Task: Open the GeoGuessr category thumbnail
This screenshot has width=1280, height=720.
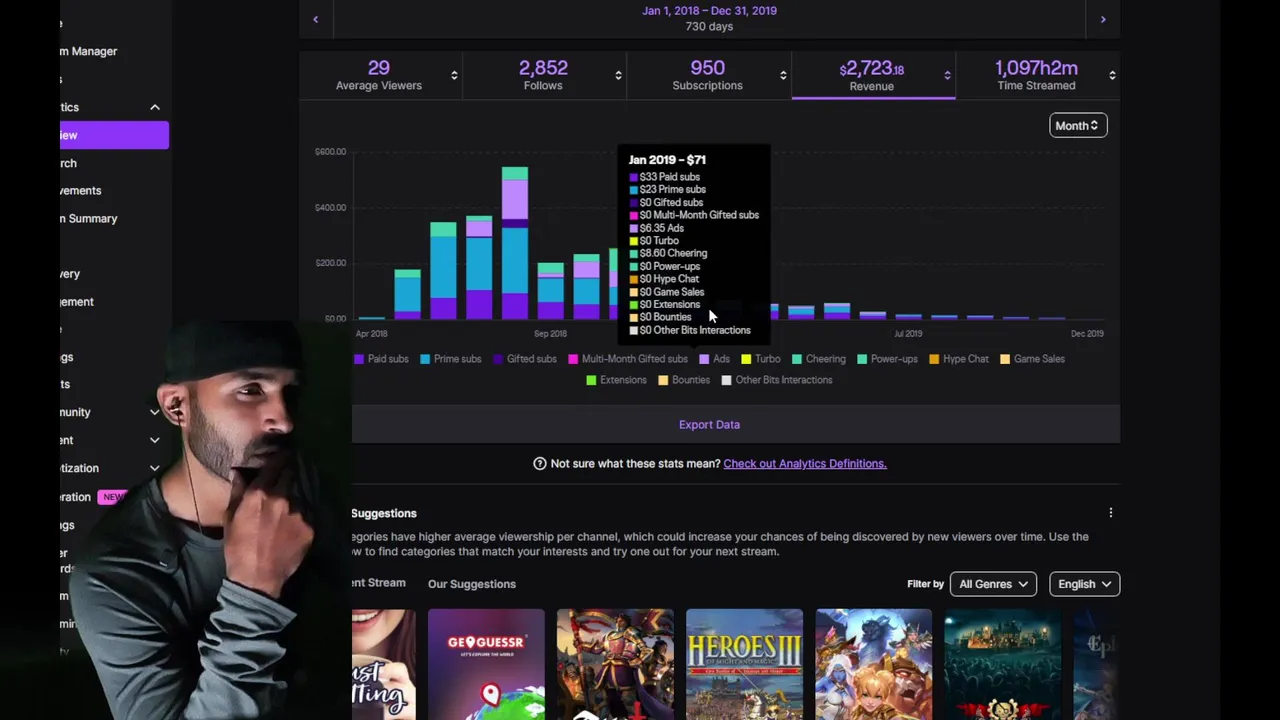Action: 486,664
